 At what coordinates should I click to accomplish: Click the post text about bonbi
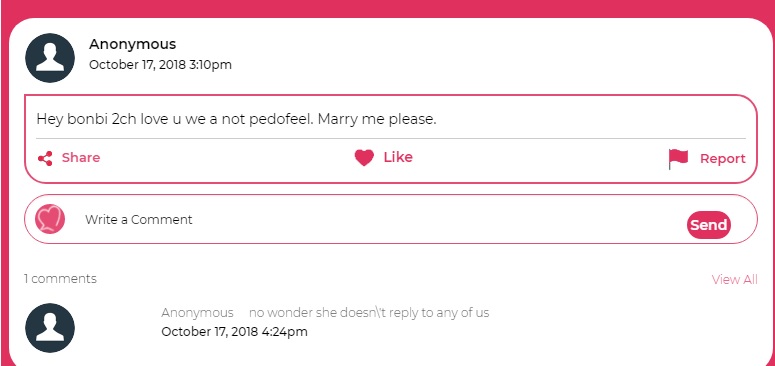click(236, 119)
